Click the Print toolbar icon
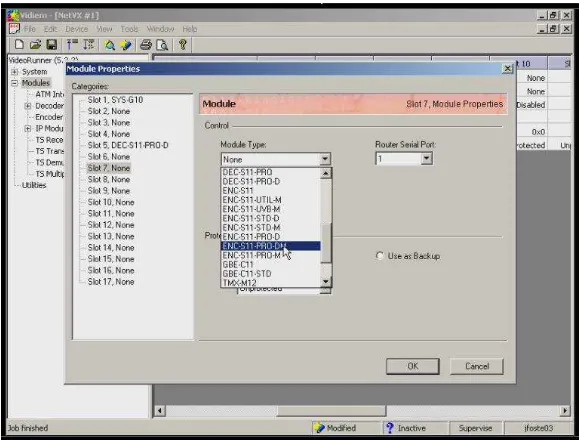Screen dimensions: 582x440 (146, 45)
